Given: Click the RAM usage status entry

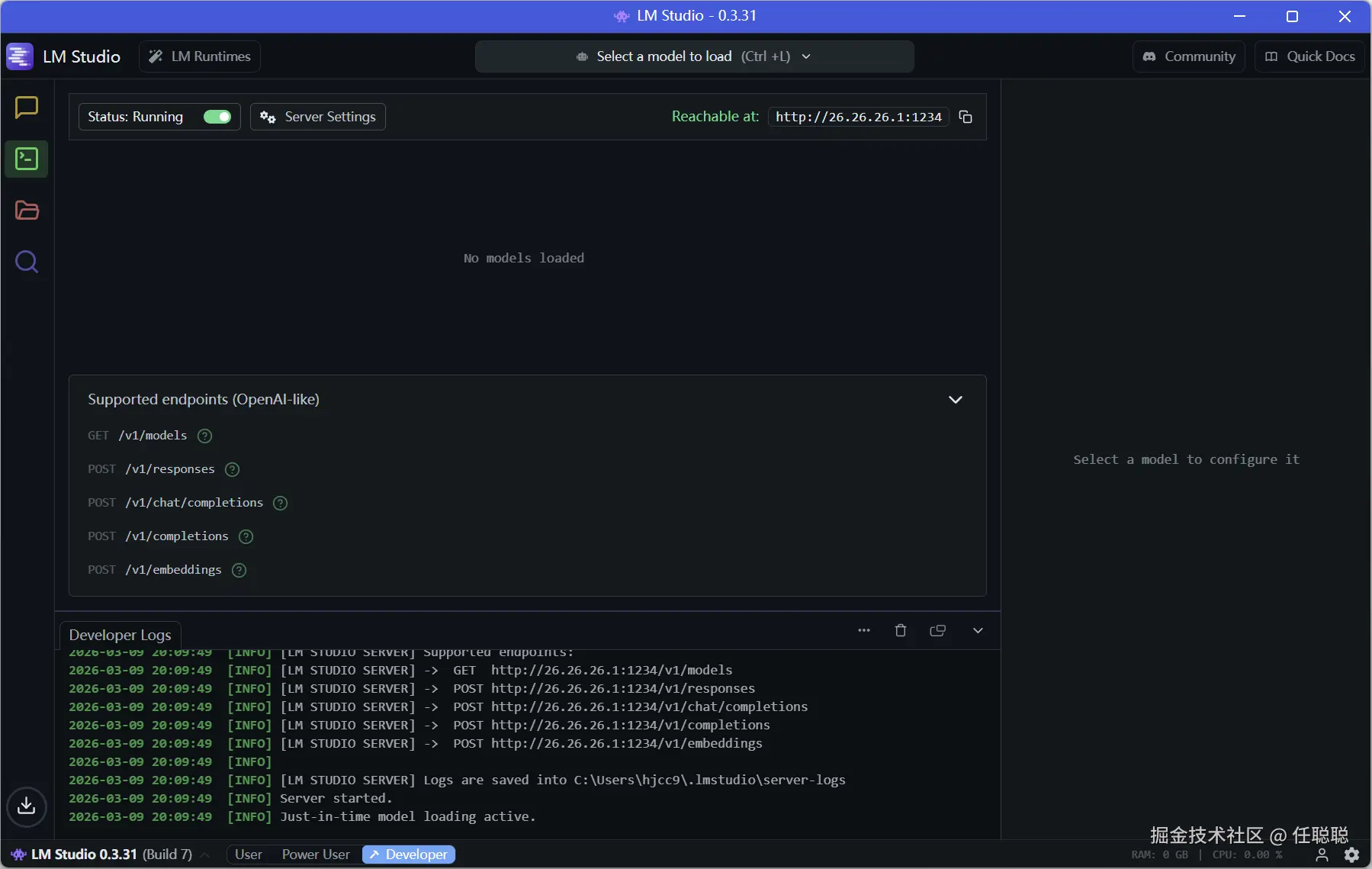Looking at the screenshot, I should 1160,855.
